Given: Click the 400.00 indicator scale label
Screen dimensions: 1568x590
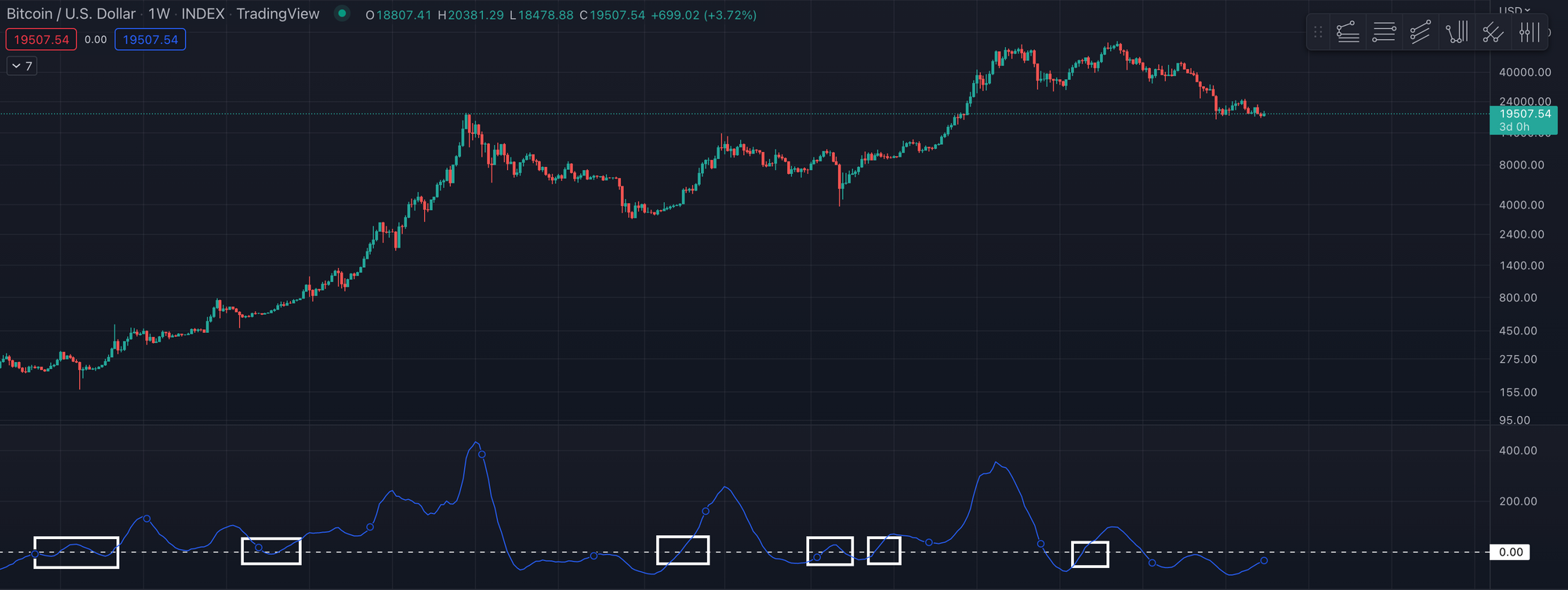Looking at the screenshot, I should (x=1519, y=451).
